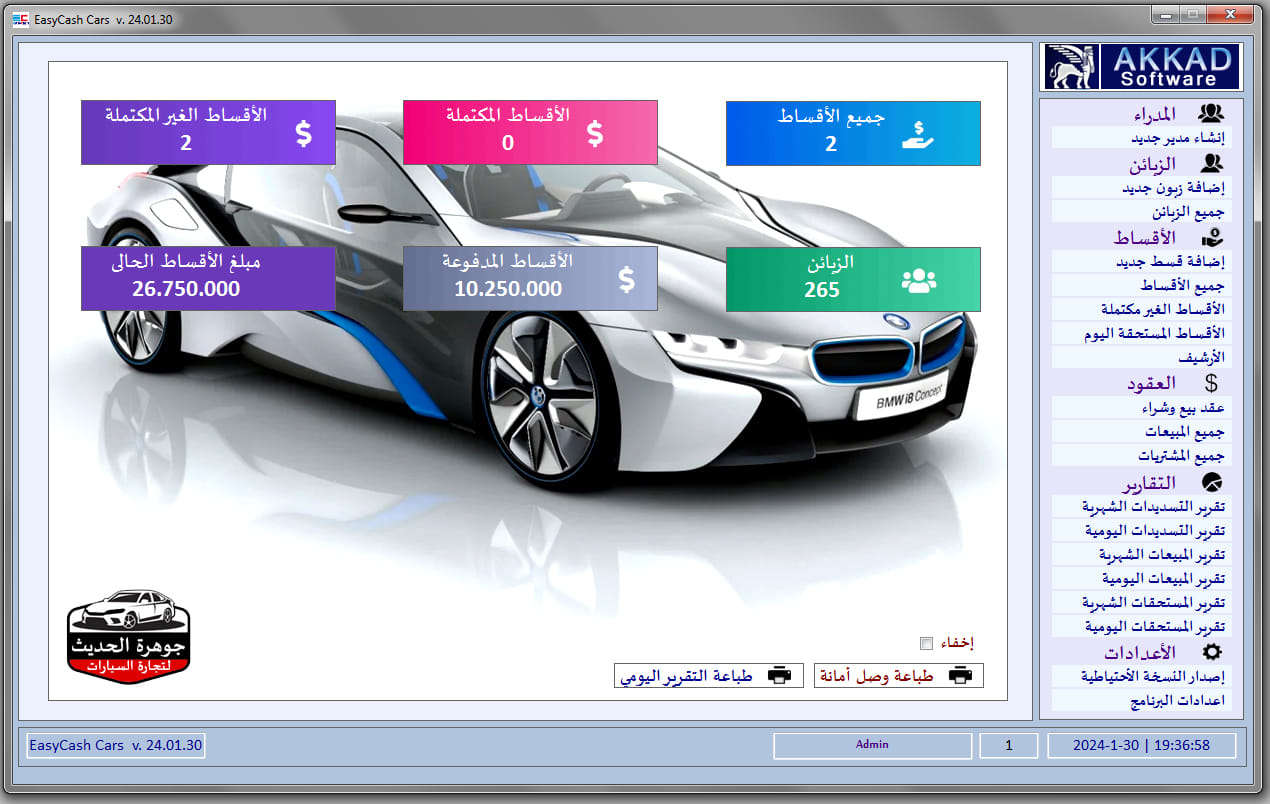Click طباعة وصل أمانة print receipt button
The width and height of the screenshot is (1270, 804).
(x=898, y=676)
